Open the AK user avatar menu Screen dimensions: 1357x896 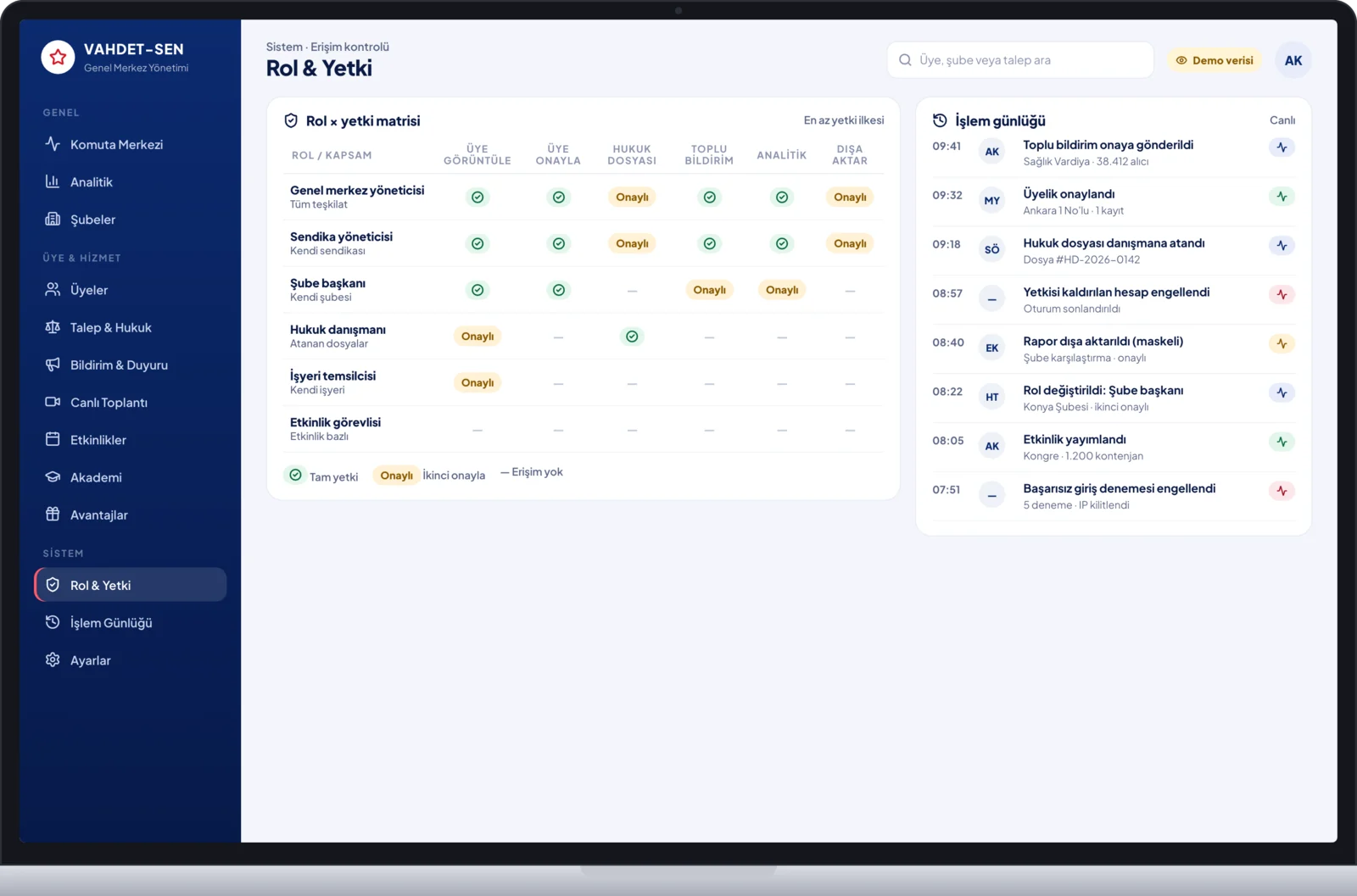1293,60
